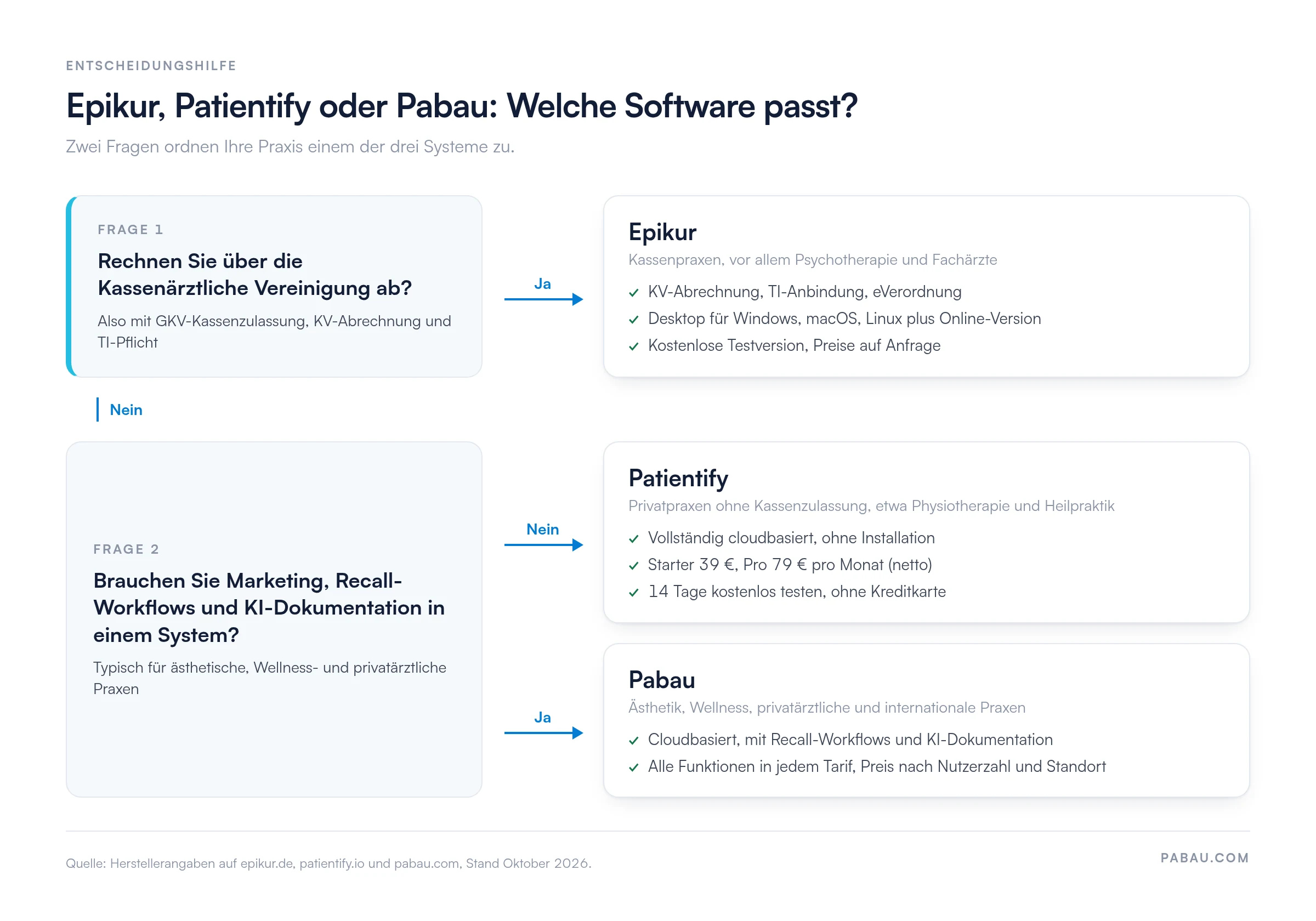1316x921 pixels.
Task: Open the Pabau result card heading
Action: coord(661,680)
